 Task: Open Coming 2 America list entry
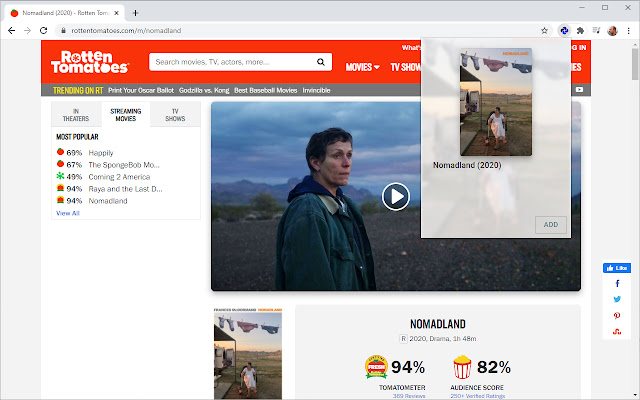tap(119, 177)
